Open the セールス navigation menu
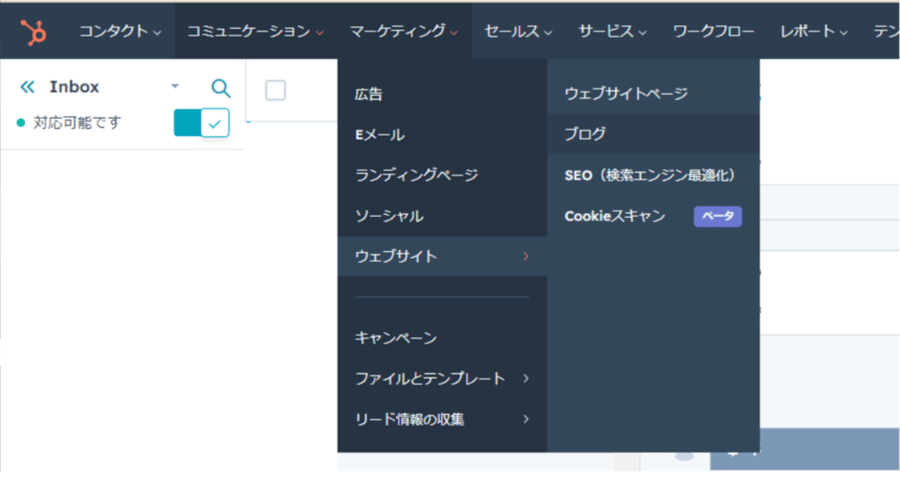This screenshot has width=900, height=500. (518, 32)
